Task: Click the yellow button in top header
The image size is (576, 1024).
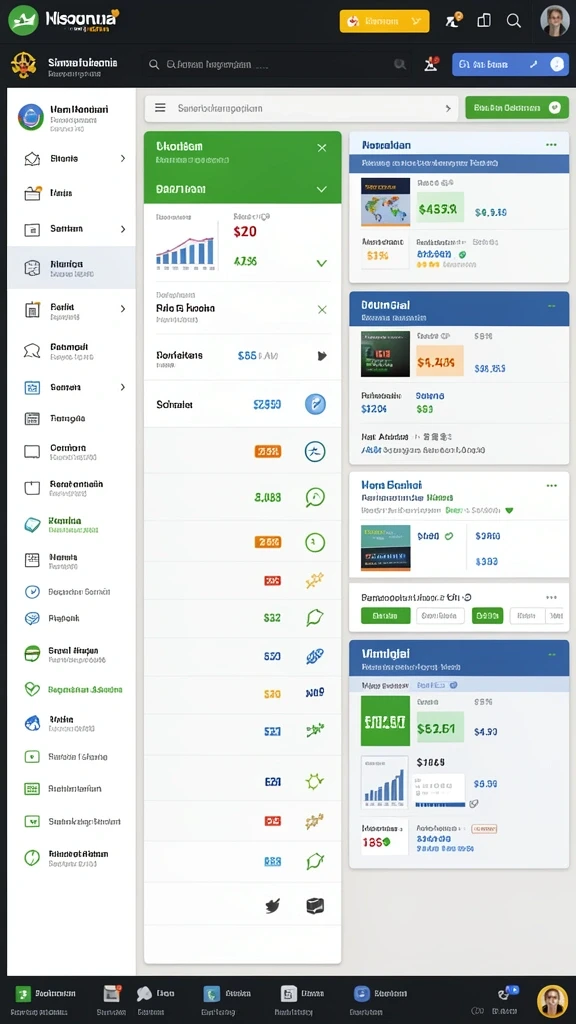Action: [x=385, y=21]
